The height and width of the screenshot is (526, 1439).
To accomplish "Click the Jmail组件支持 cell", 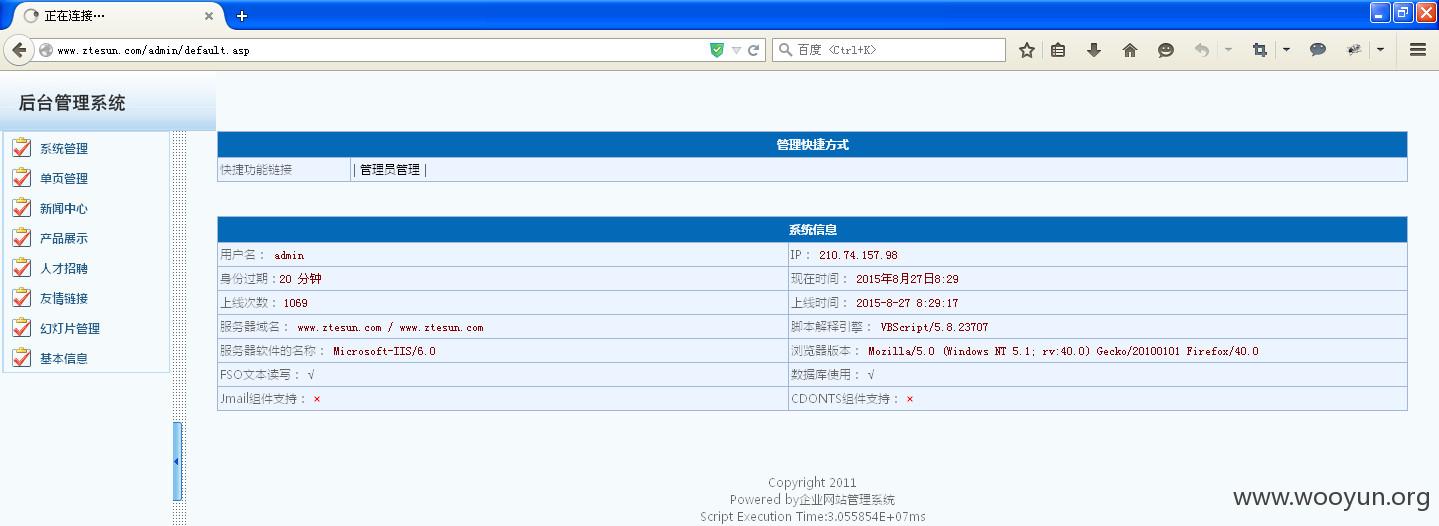I will (503, 399).
